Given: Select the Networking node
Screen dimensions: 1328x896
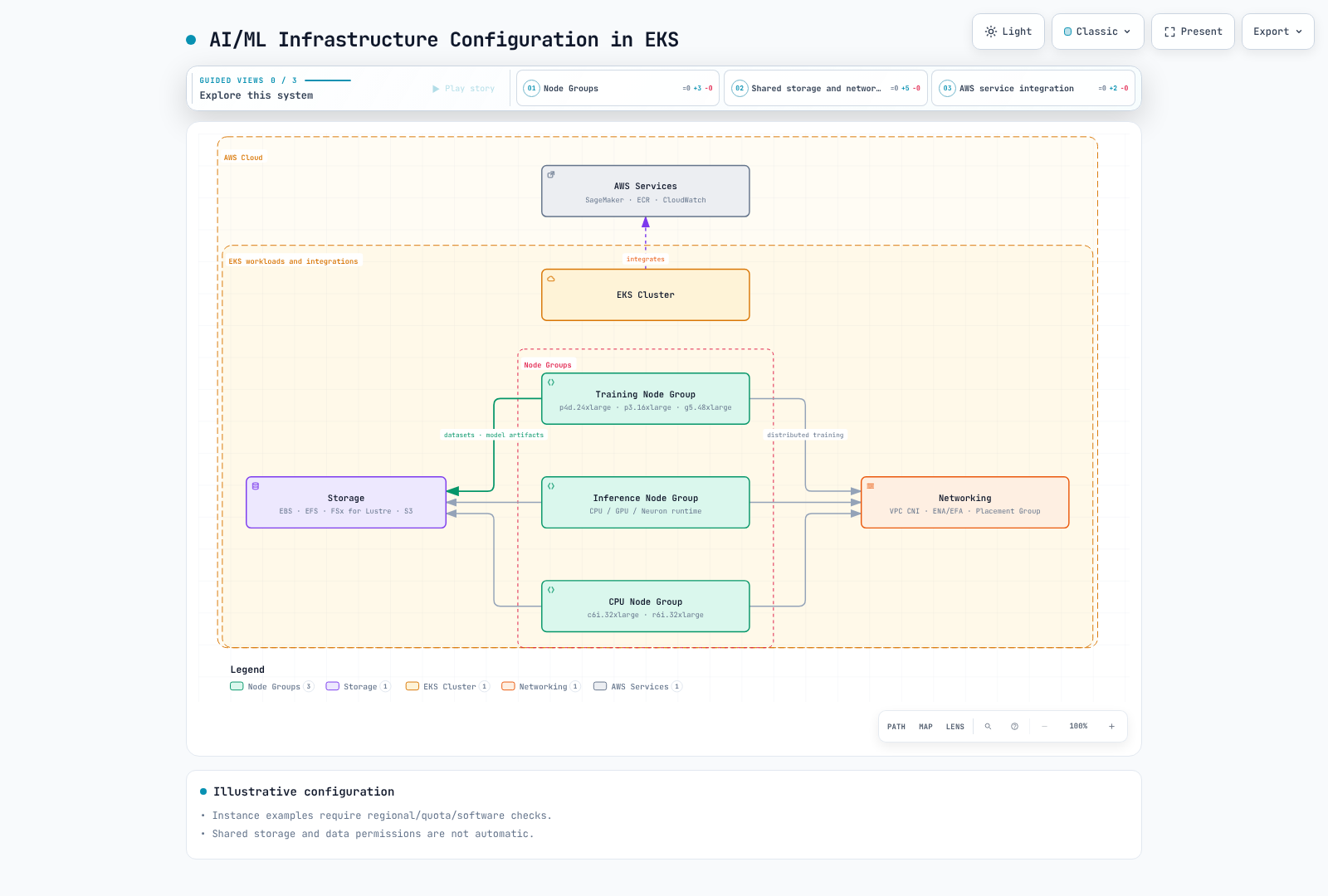Looking at the screenshot, I should click(965, 503).
